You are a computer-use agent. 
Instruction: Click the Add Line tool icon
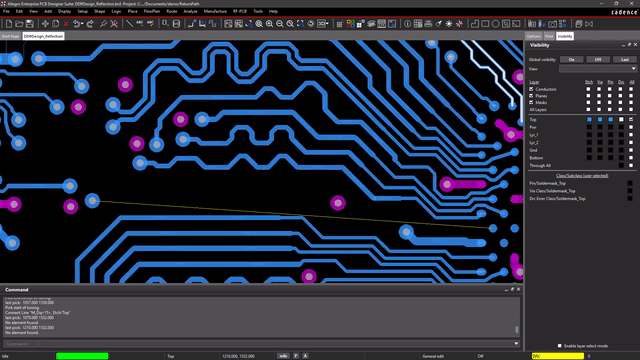pos(129,24)
